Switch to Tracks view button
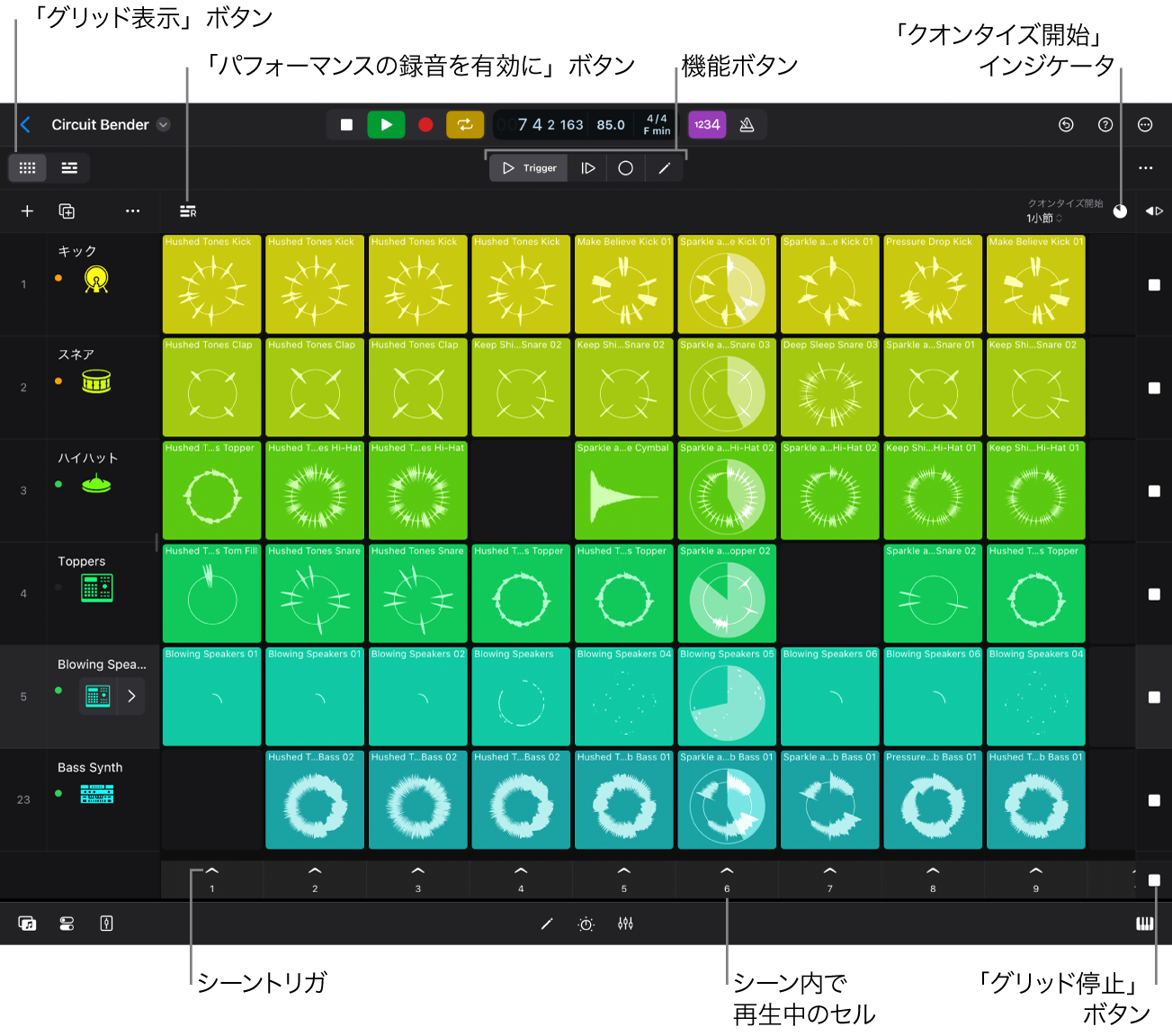The width and height of the screenshot is (1172, 1036). tap(69, 168)
